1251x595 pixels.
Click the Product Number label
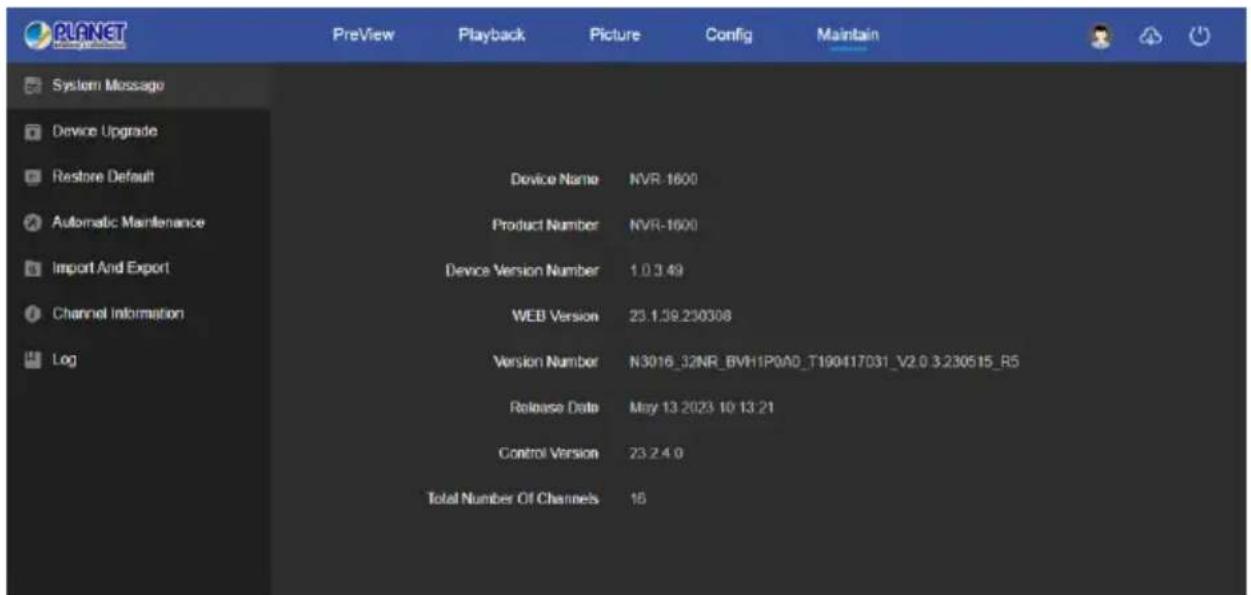[x=545, y=226]
